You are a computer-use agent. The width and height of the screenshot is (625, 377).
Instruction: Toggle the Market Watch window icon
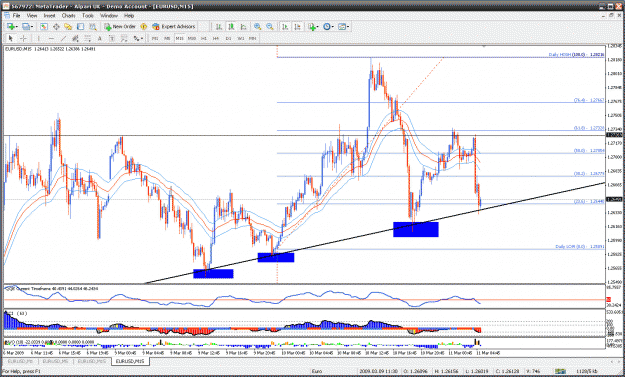tap(44, 26)
